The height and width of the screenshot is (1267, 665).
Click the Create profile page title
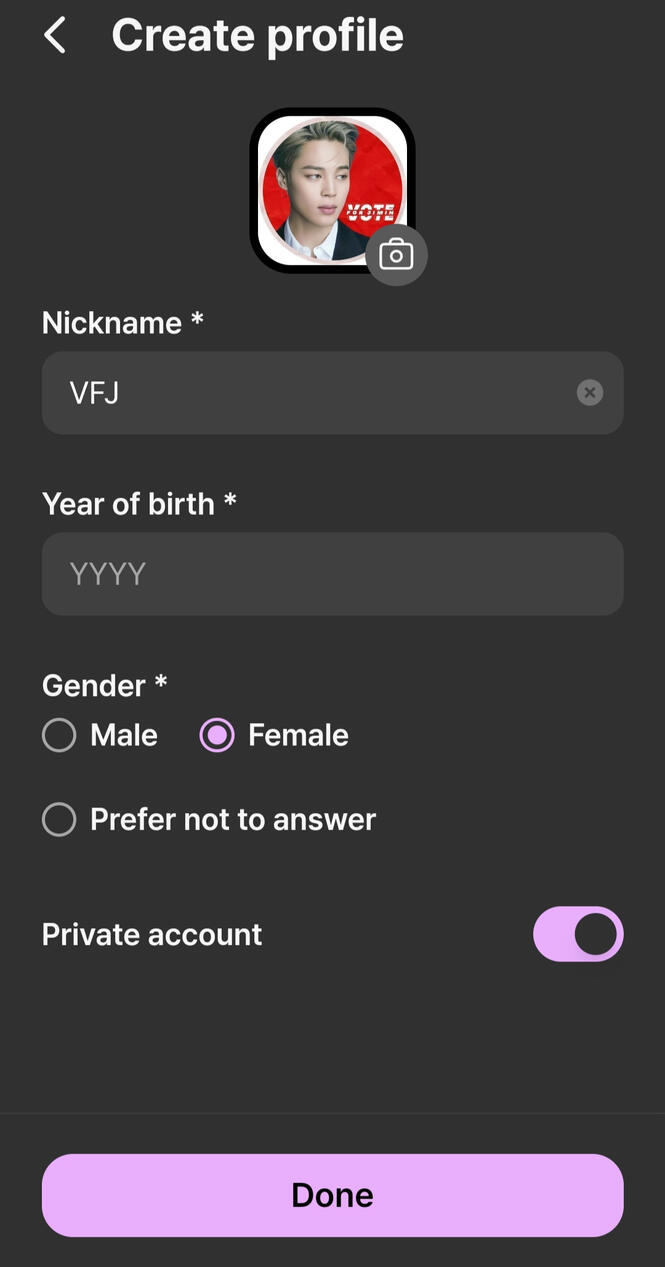[257, 36]
